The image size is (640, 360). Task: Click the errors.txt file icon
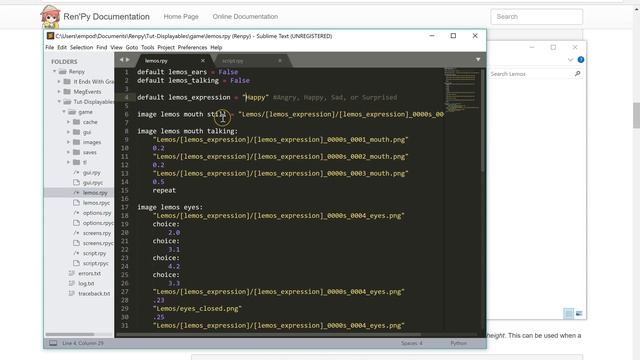(x=71, y=273)
